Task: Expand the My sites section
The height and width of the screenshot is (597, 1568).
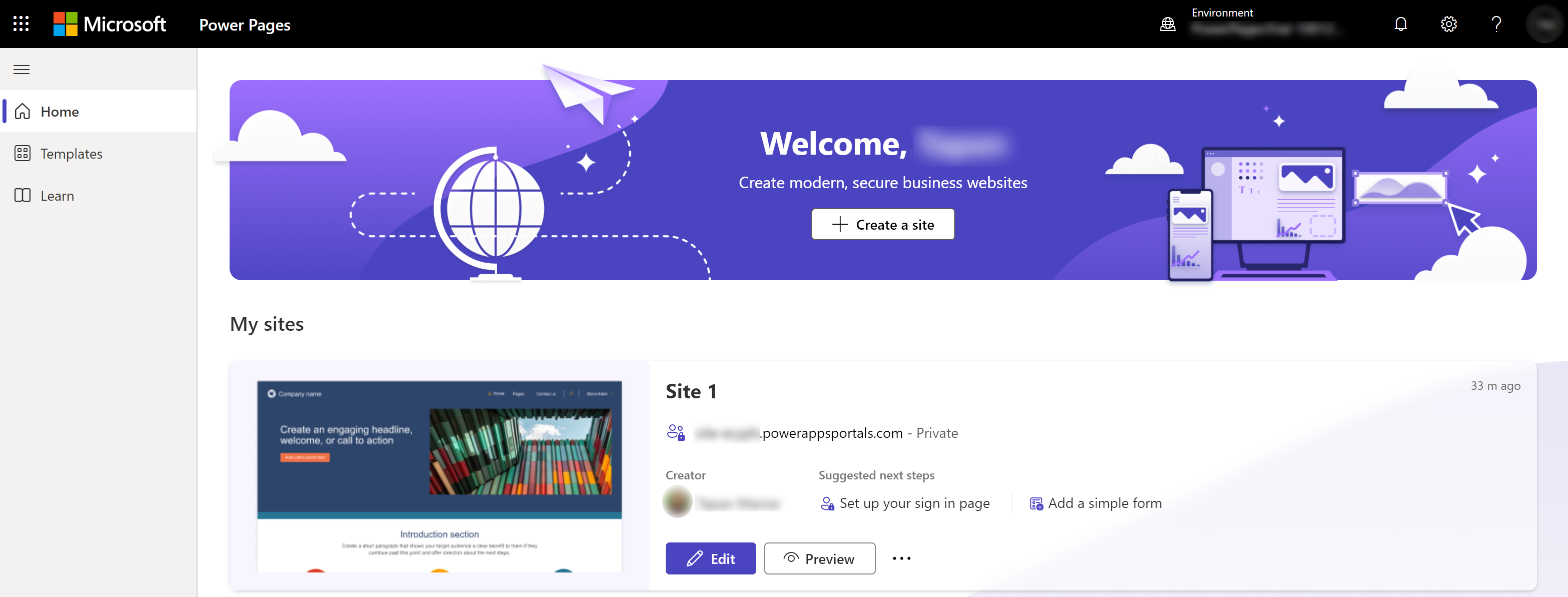Action: (266, 323)
